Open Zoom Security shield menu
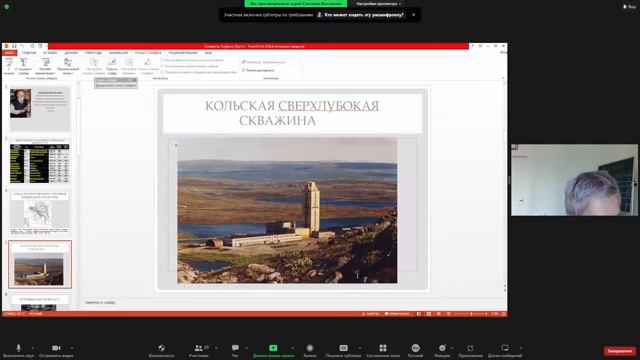Screen dimensions: 640x360 [162, 348]
